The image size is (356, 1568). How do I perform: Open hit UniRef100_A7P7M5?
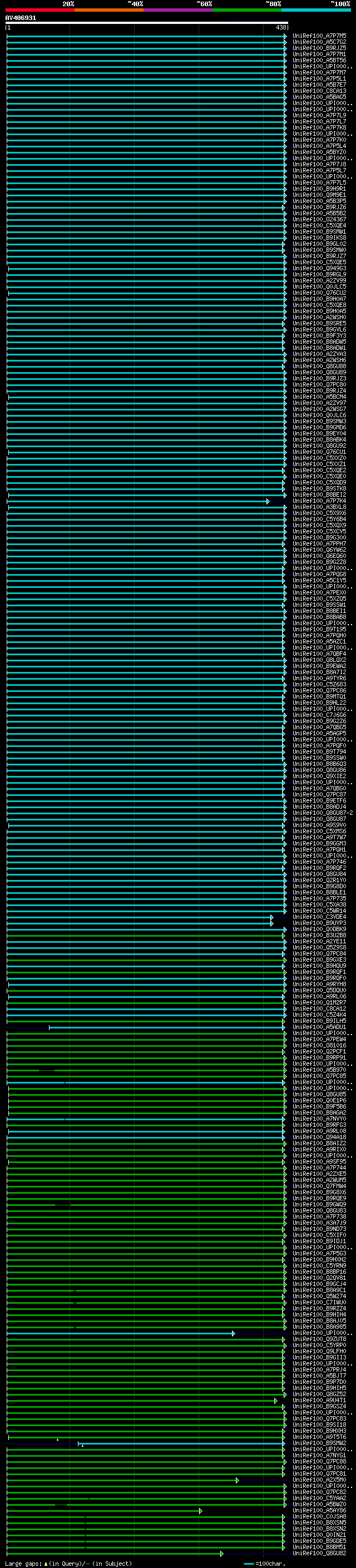319,36
